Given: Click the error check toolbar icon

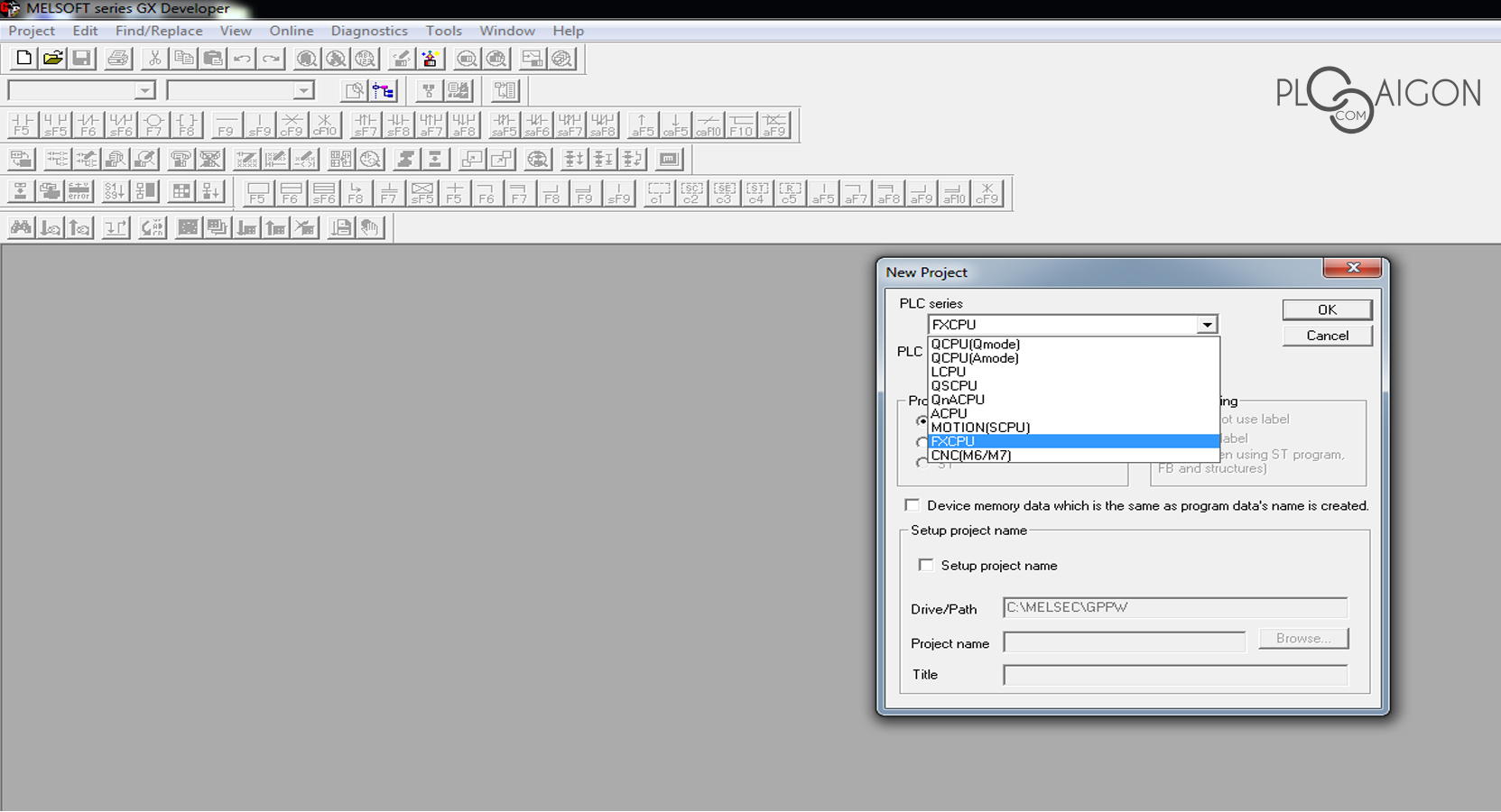Looking at the screenshot, I should pos(79,192).
